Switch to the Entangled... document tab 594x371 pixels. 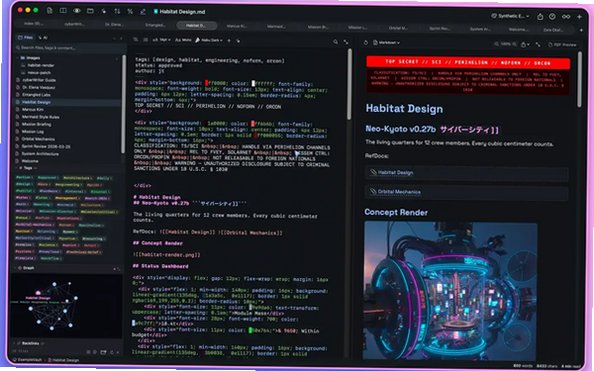[155, 25]
